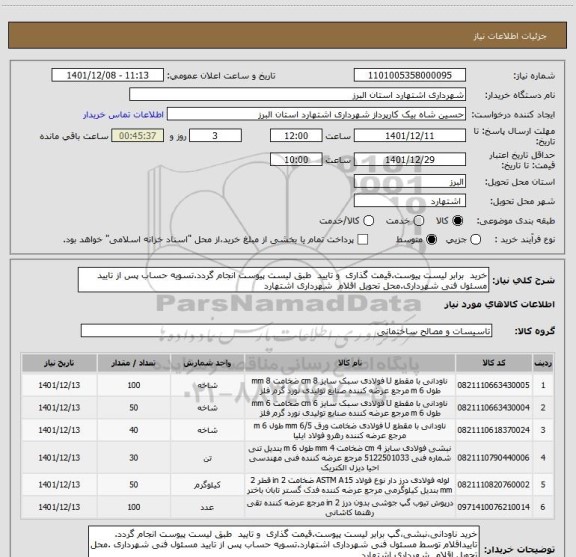This screenshot has height=557, width=576.
Task: Click the remaining days field showing 3
Action: pos(215,136)
